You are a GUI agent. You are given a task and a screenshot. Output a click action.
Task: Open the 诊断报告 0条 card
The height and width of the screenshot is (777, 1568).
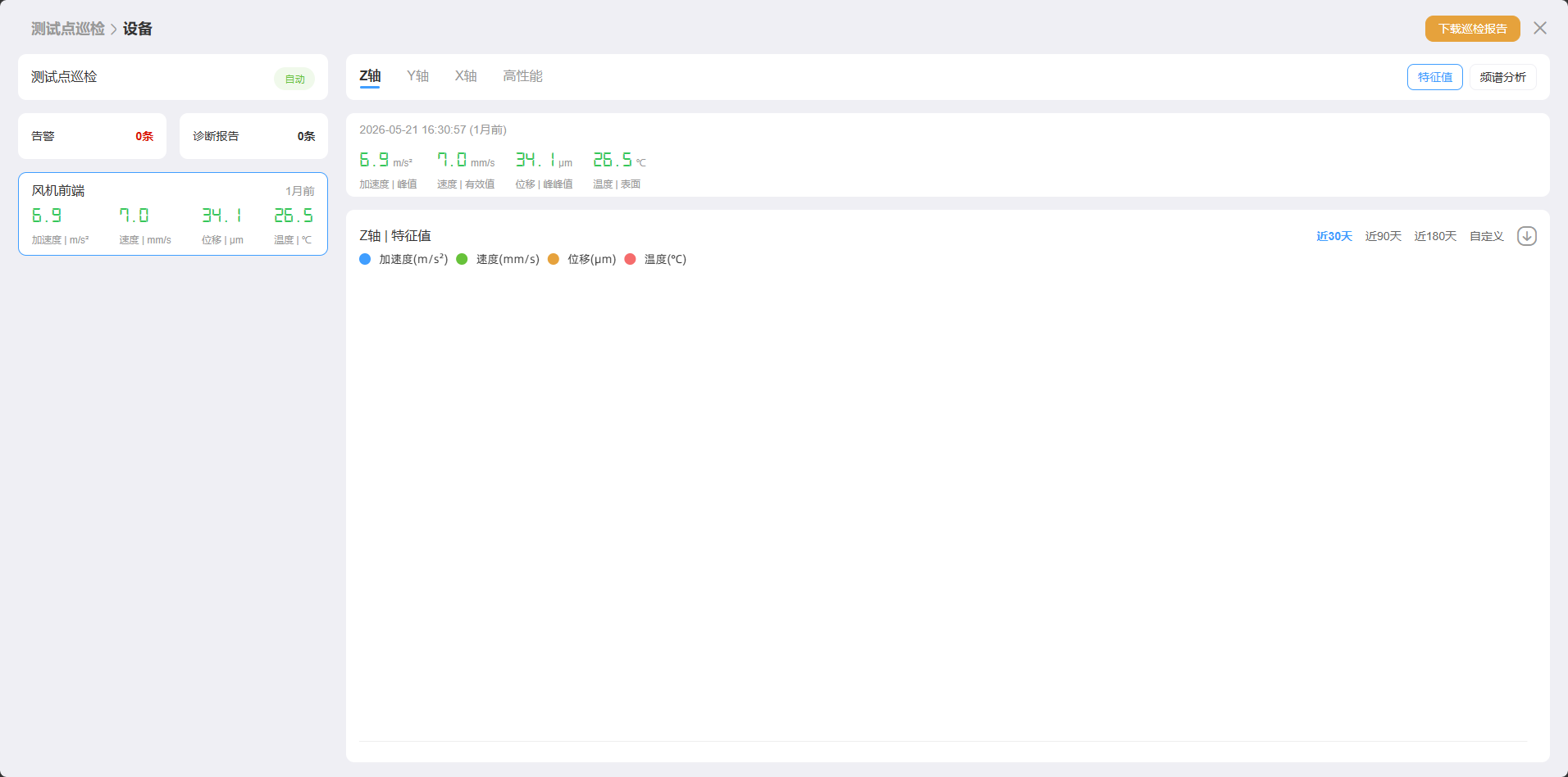(x=253, y=136)
